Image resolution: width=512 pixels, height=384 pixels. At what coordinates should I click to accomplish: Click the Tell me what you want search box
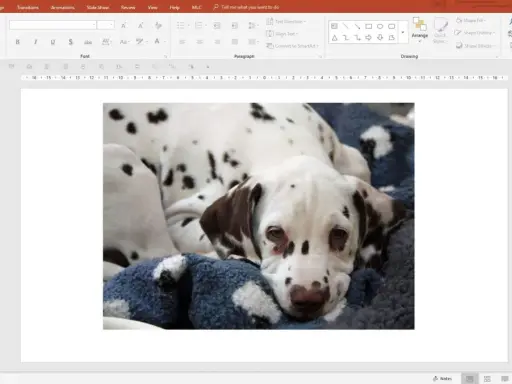click(x=246, y=7)
